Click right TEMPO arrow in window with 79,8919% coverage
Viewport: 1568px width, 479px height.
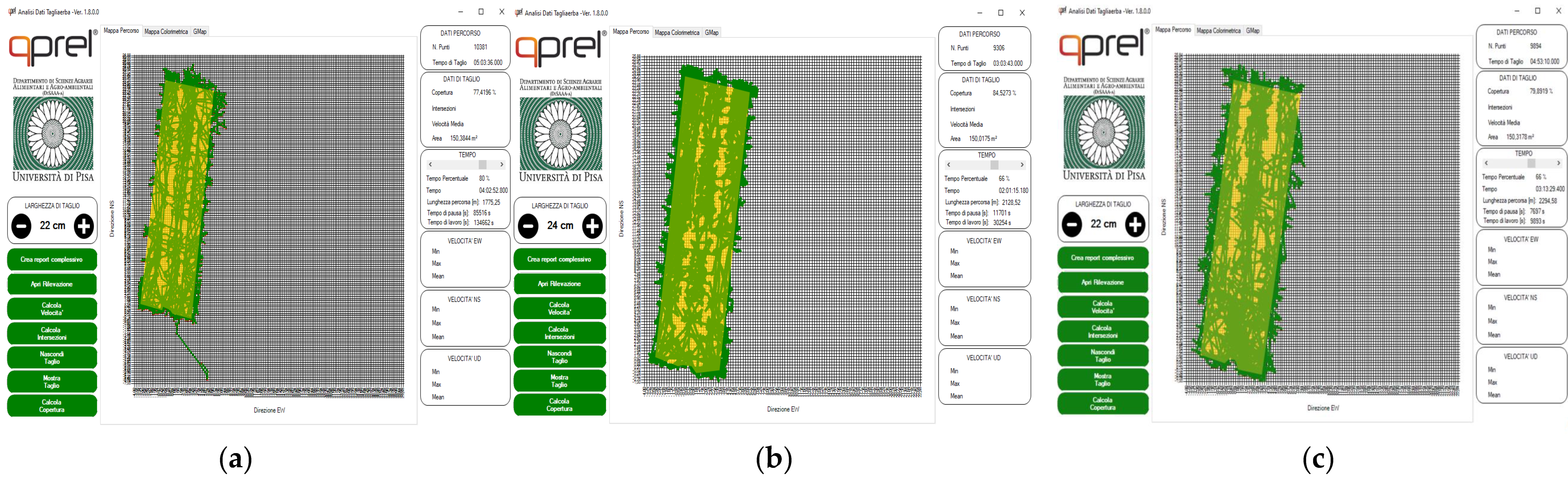pyautogui.click(x=1558, y=163)
